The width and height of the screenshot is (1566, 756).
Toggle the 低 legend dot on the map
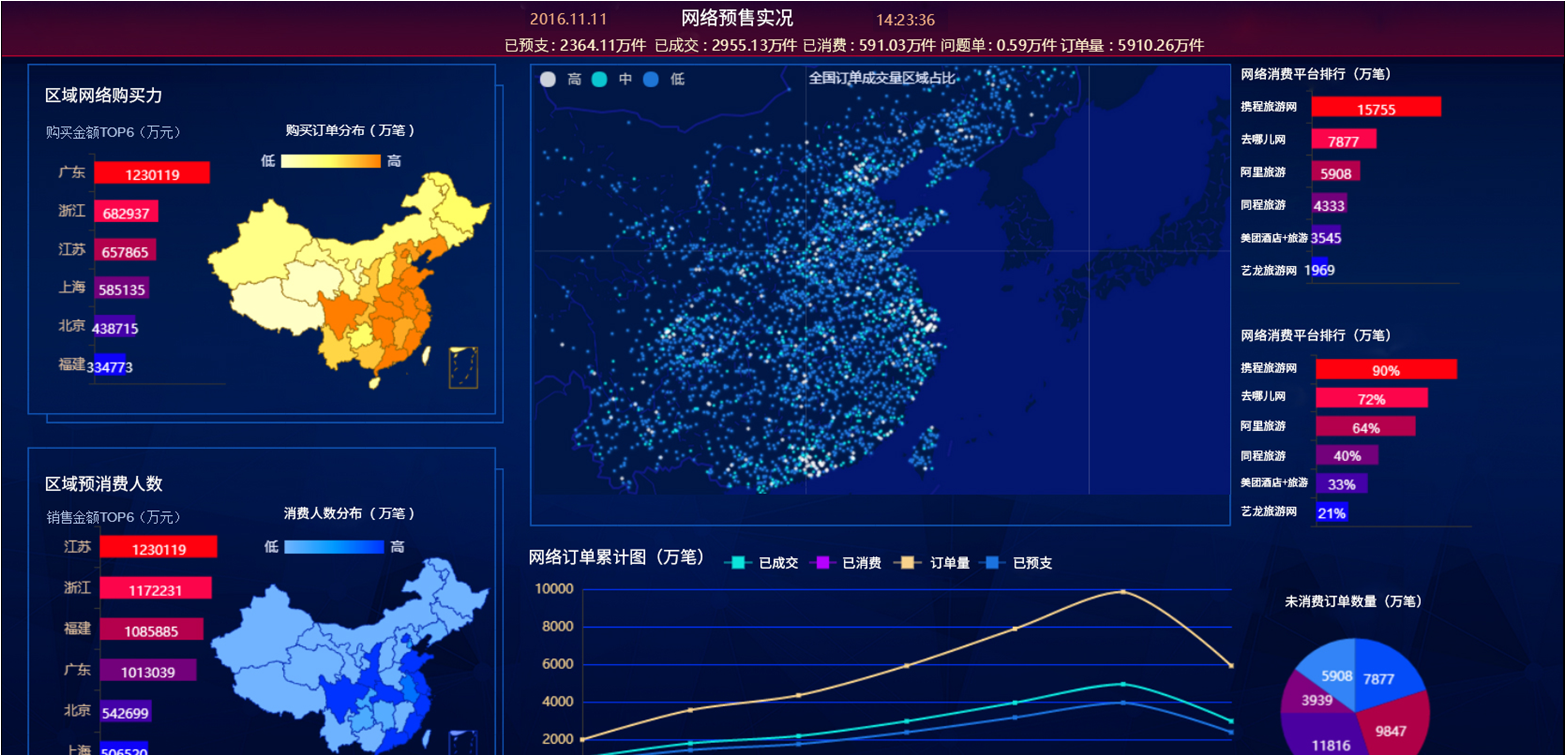pyautogui.click(x=650, y=80)
